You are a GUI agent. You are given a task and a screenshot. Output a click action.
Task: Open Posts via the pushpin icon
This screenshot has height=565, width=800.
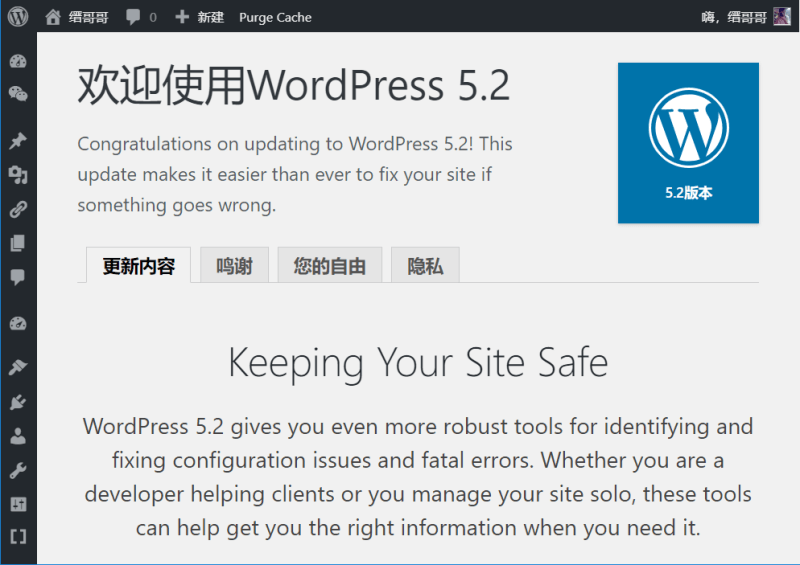[x=17, y=142]
